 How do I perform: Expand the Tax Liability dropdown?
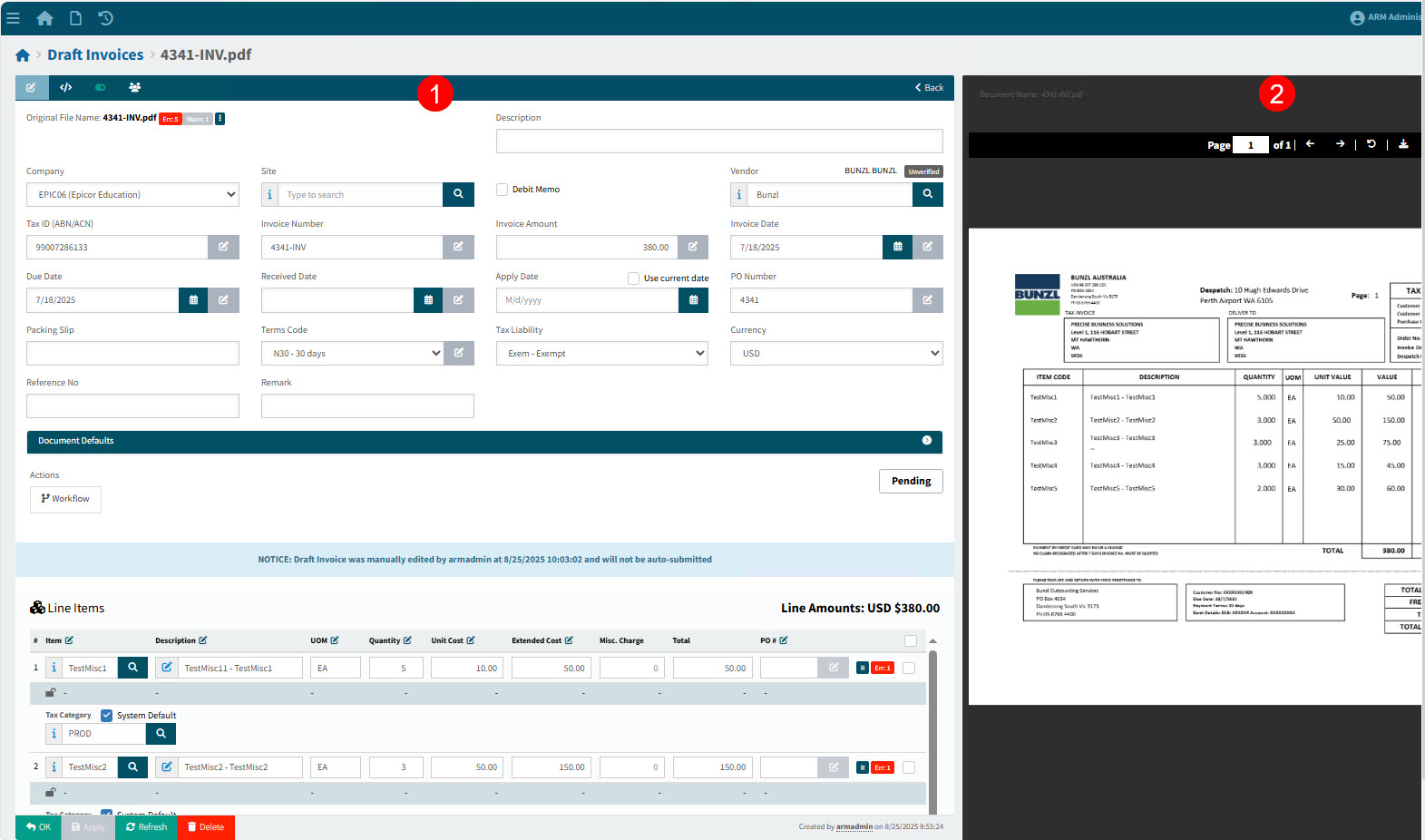601,354
